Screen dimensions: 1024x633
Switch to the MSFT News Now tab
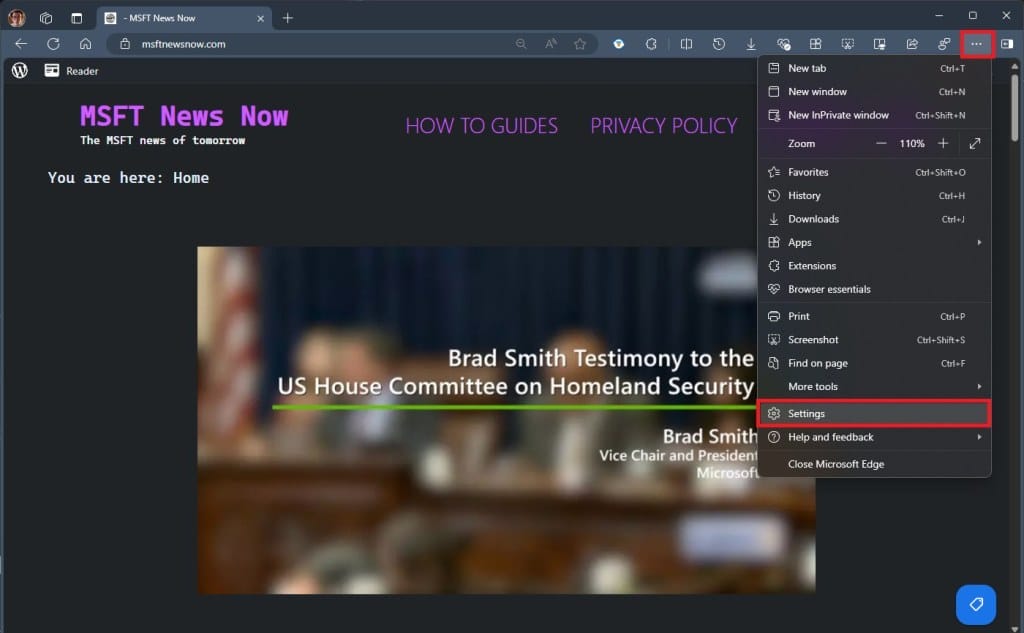pos(170,17)
